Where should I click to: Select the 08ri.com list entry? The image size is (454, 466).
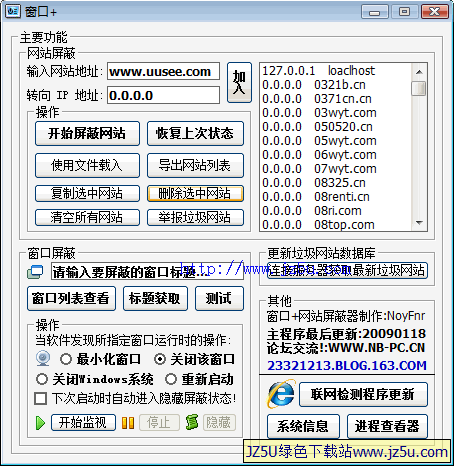(x=335, y=211)
